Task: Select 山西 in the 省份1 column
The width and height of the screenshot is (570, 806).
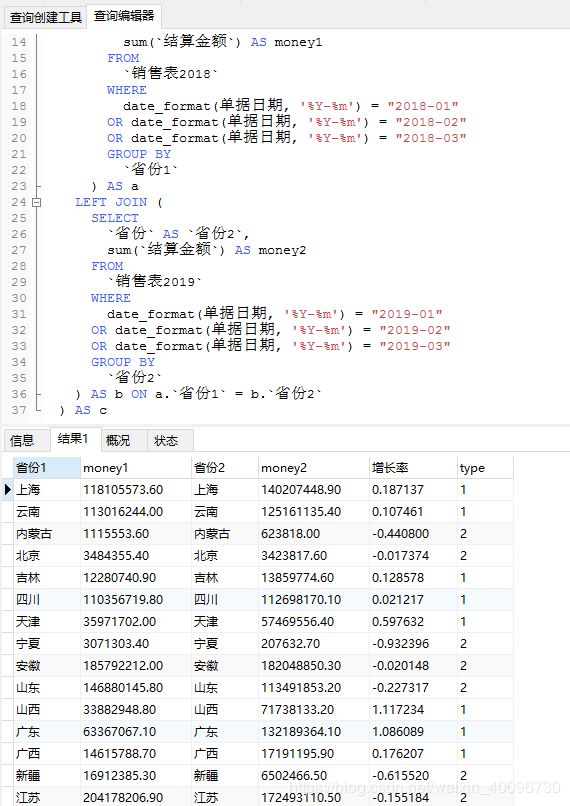Action: click(x=47, y=709)
